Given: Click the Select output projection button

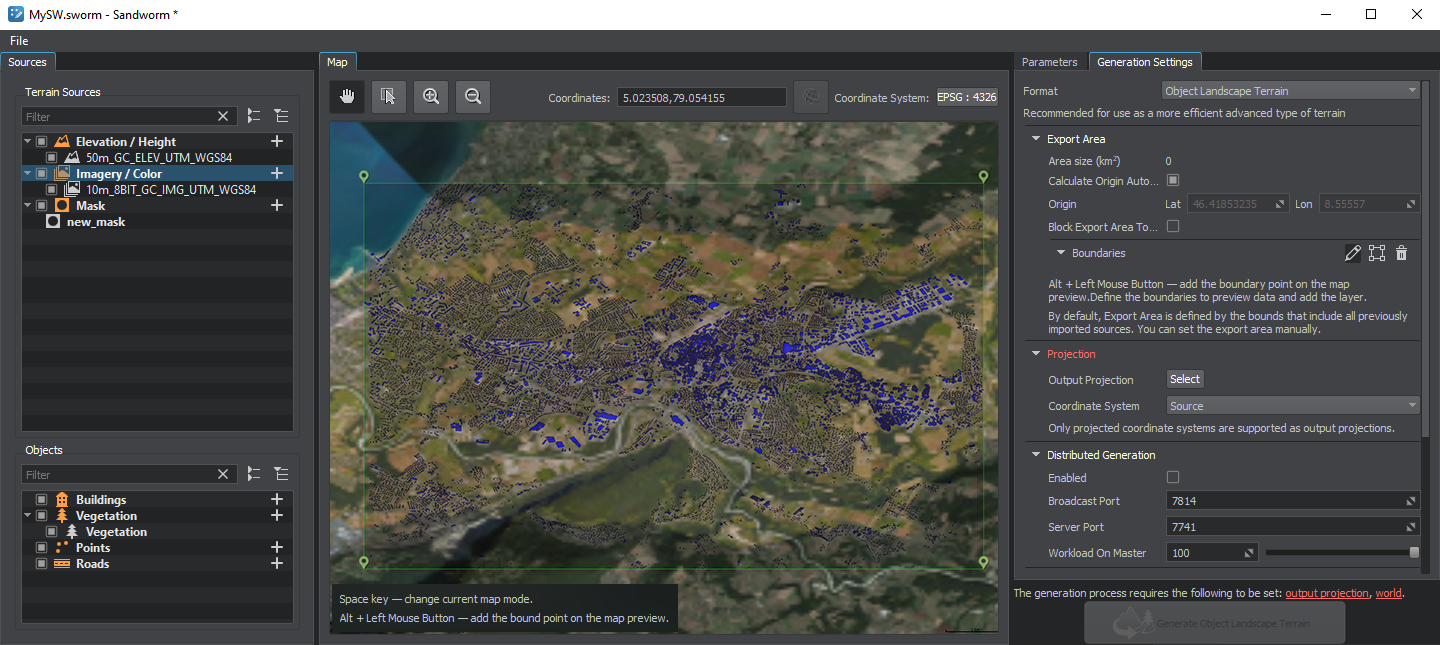Looking at the screenshot, I should click(1185, 379).
